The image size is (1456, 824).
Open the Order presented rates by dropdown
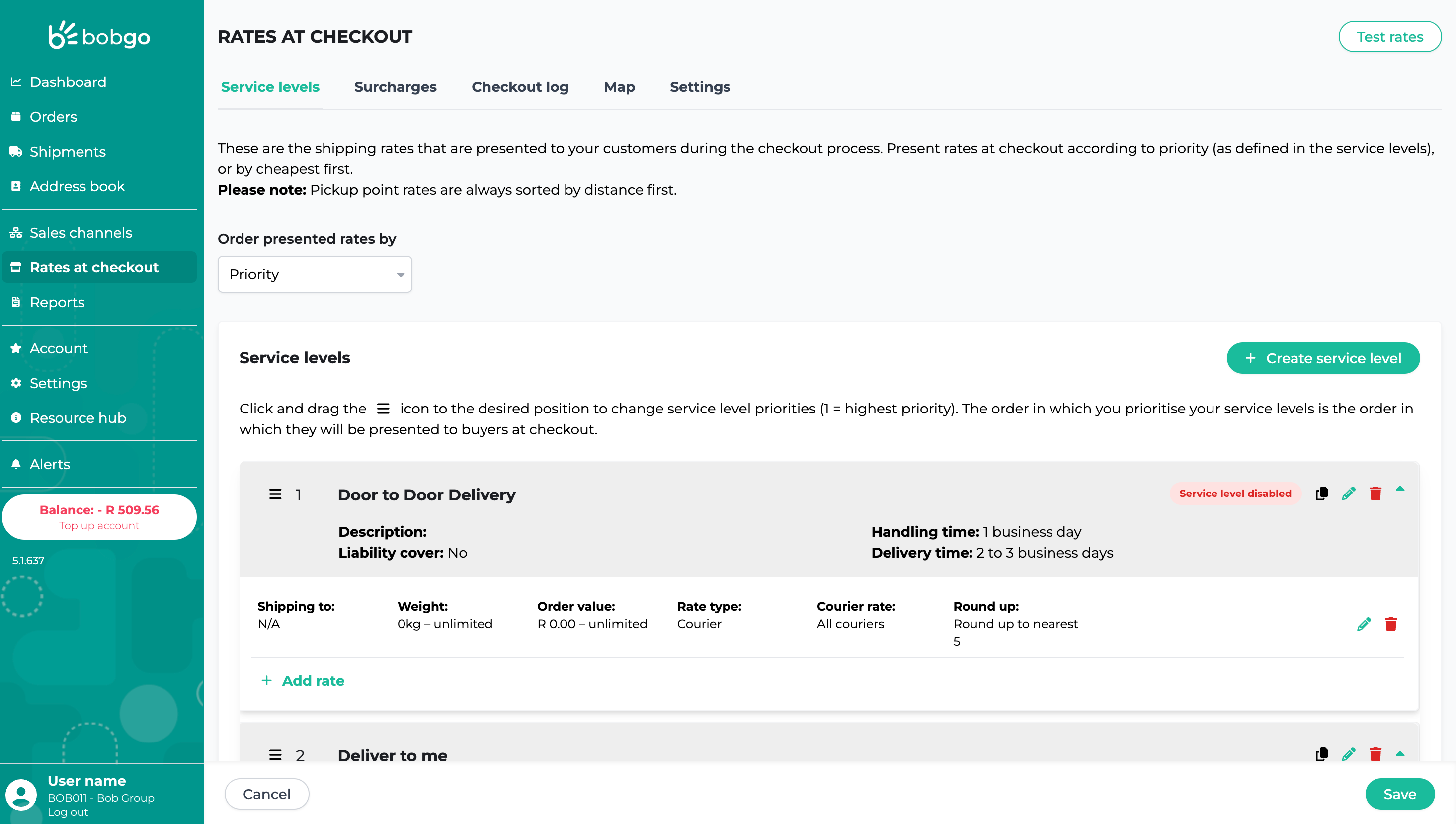tap(315, 274)
